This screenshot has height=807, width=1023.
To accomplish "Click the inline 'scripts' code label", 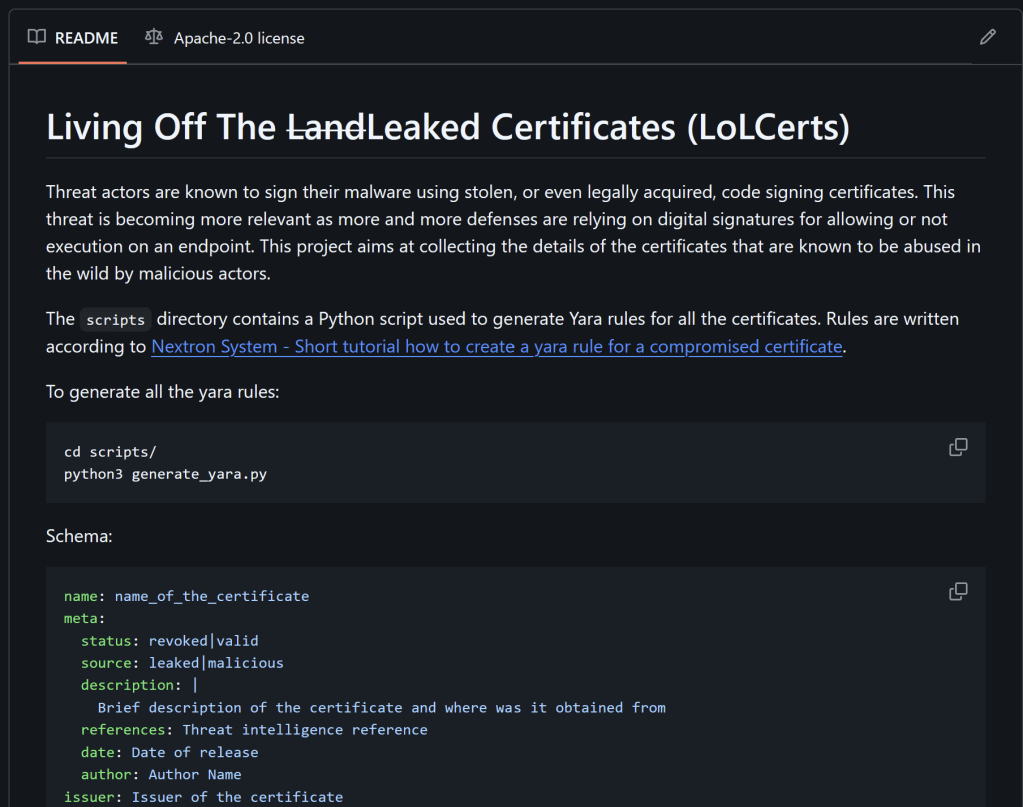I will (x=115, y=320).
